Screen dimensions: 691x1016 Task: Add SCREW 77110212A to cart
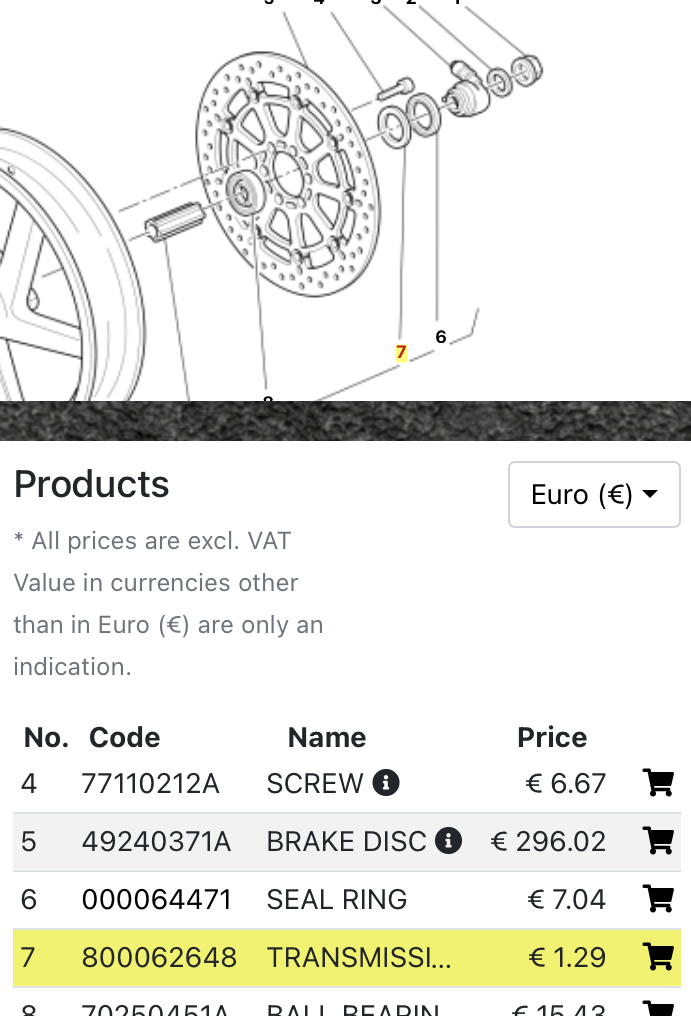tap(658, 783)
